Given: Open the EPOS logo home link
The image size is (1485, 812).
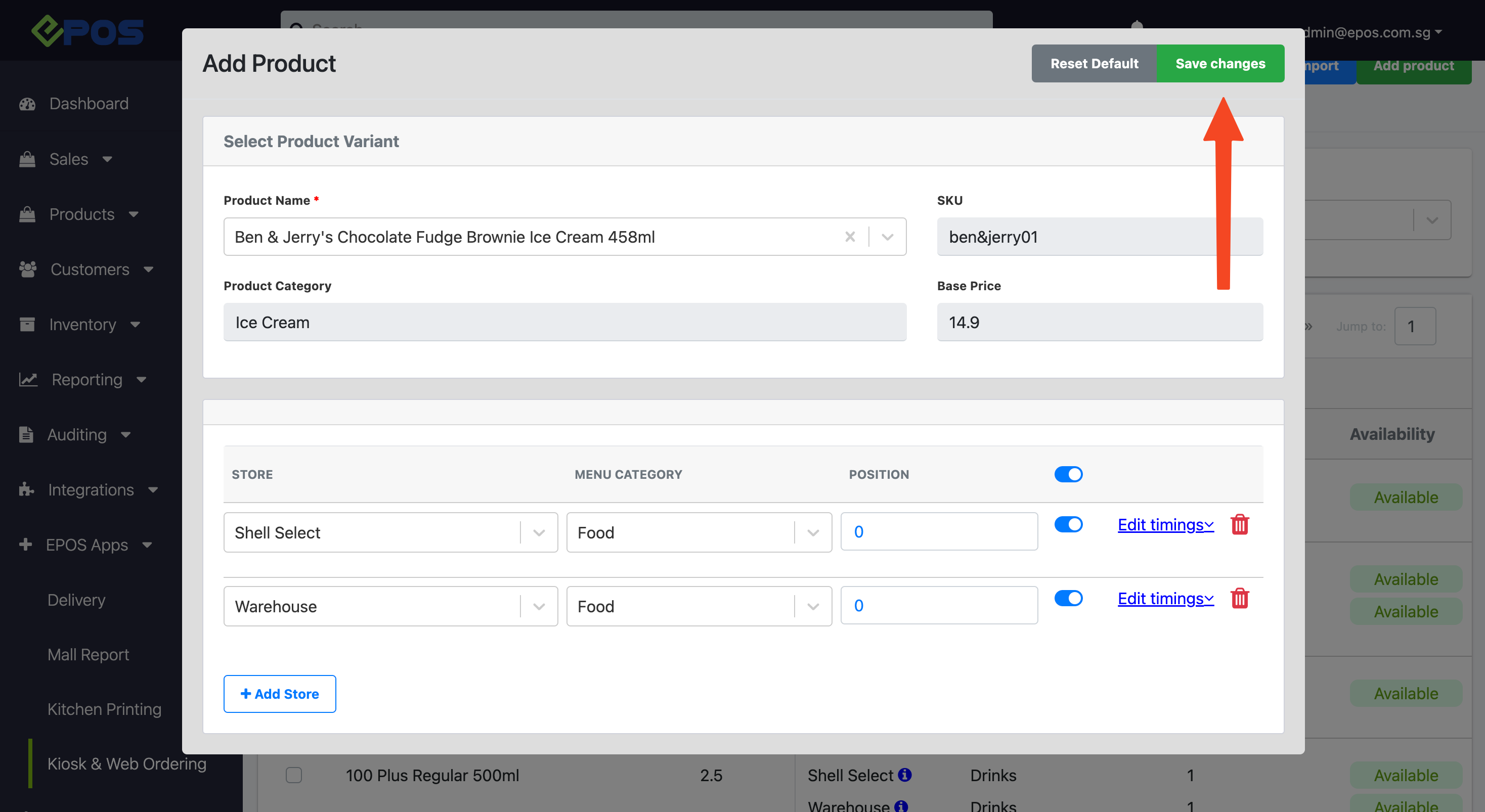Looking at the screenshot, I should 87,31.
